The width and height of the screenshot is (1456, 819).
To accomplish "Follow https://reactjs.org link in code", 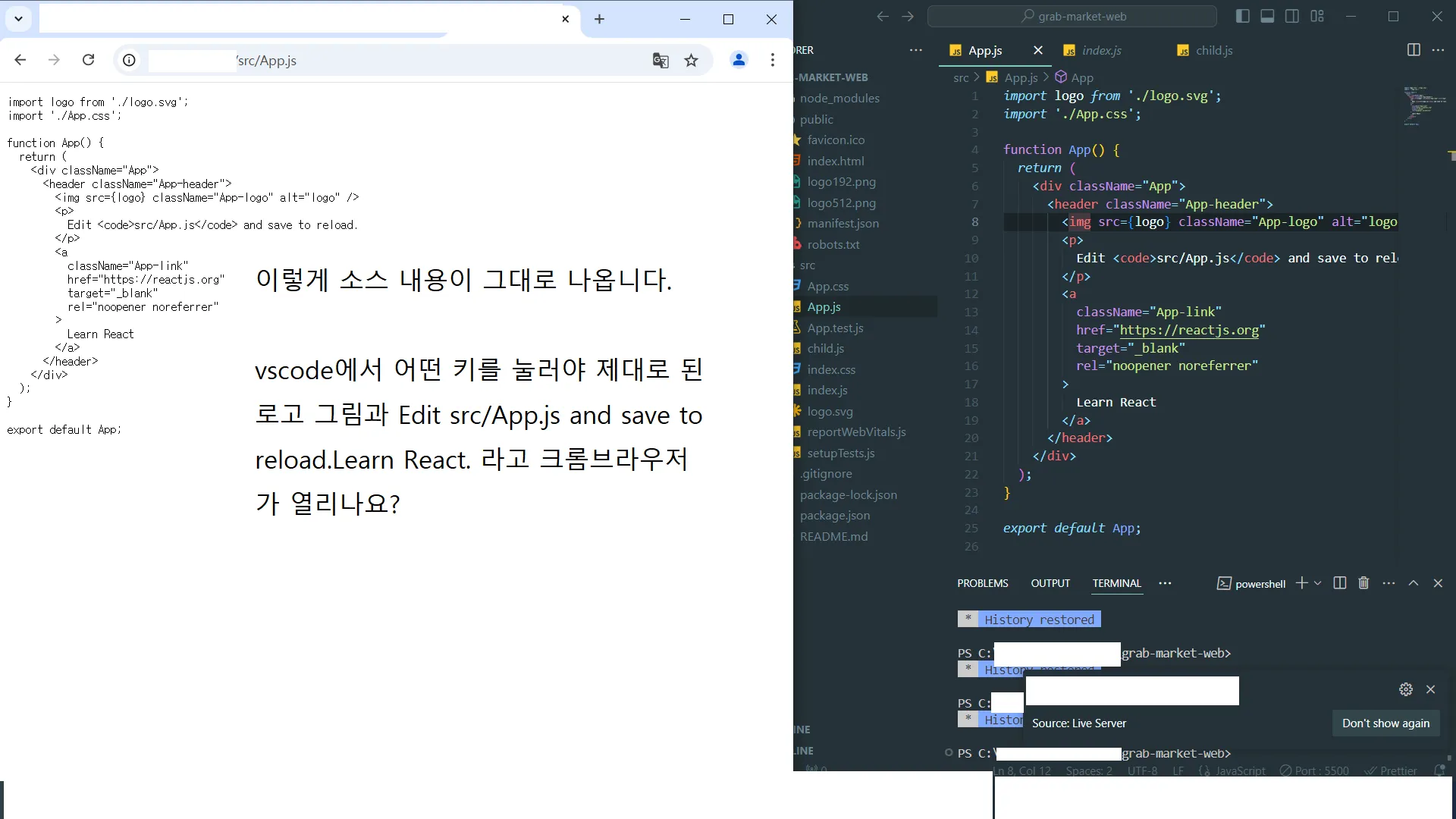I will [1189, 330].
